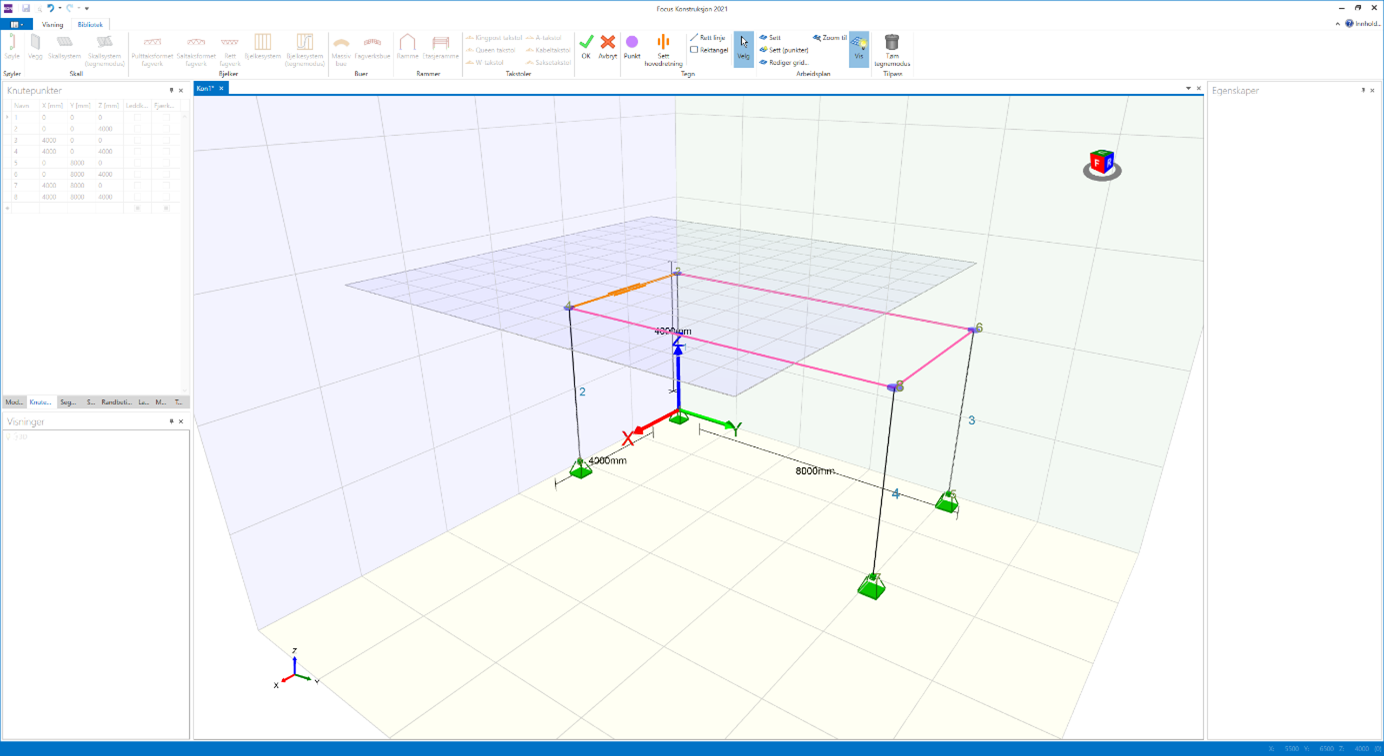Viewport: 1384px width, 756px height.
Task: Choose A-takstol
Action: (544, 37)
